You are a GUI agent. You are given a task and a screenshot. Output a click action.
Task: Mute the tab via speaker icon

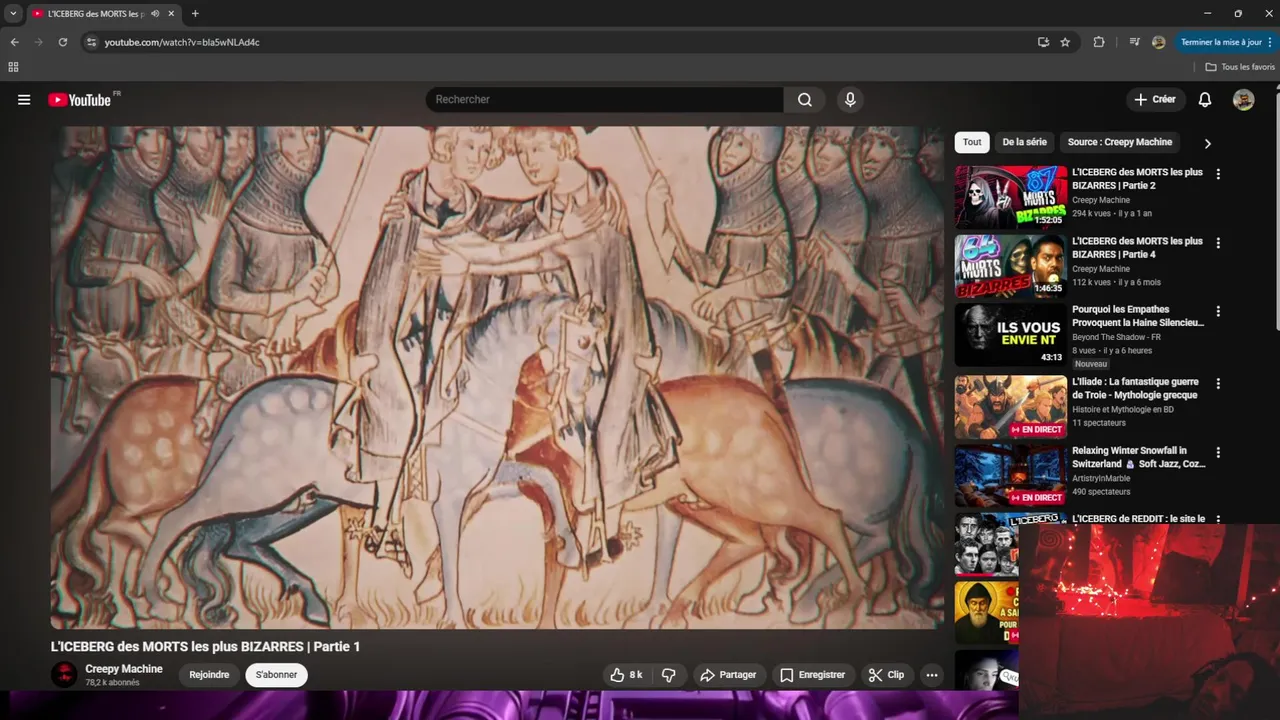[155, 14]
